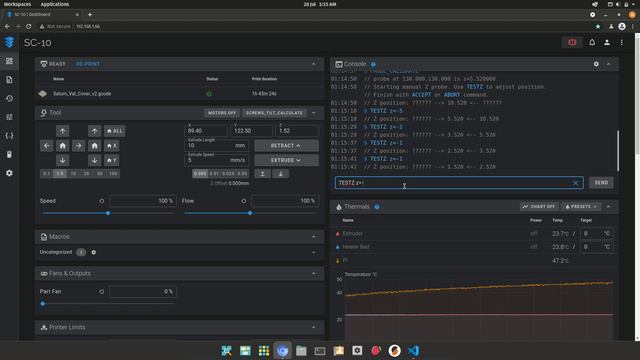Send the console command
This screenshot has width=640, height=360.
601,183
